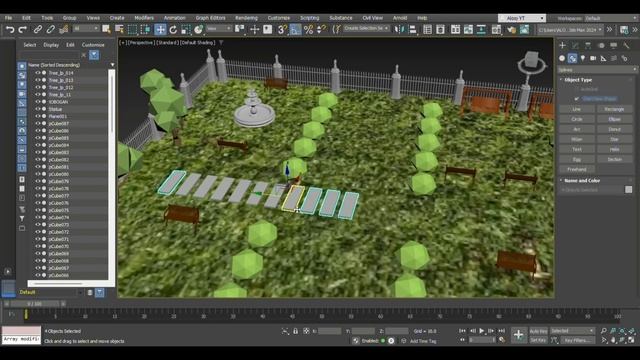Screen dimensions: 640x360
Task: Choose the Select Object tool
Action: (x=106, y=29)
